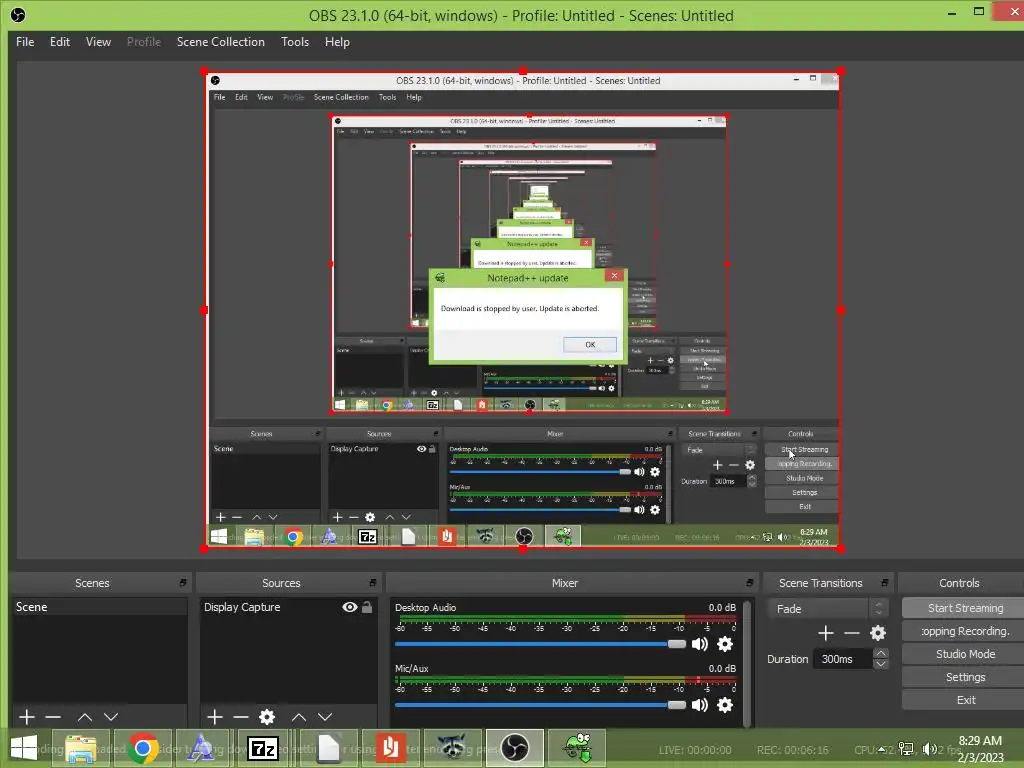Open Settings from Controls panel

(x=963, y=677)
